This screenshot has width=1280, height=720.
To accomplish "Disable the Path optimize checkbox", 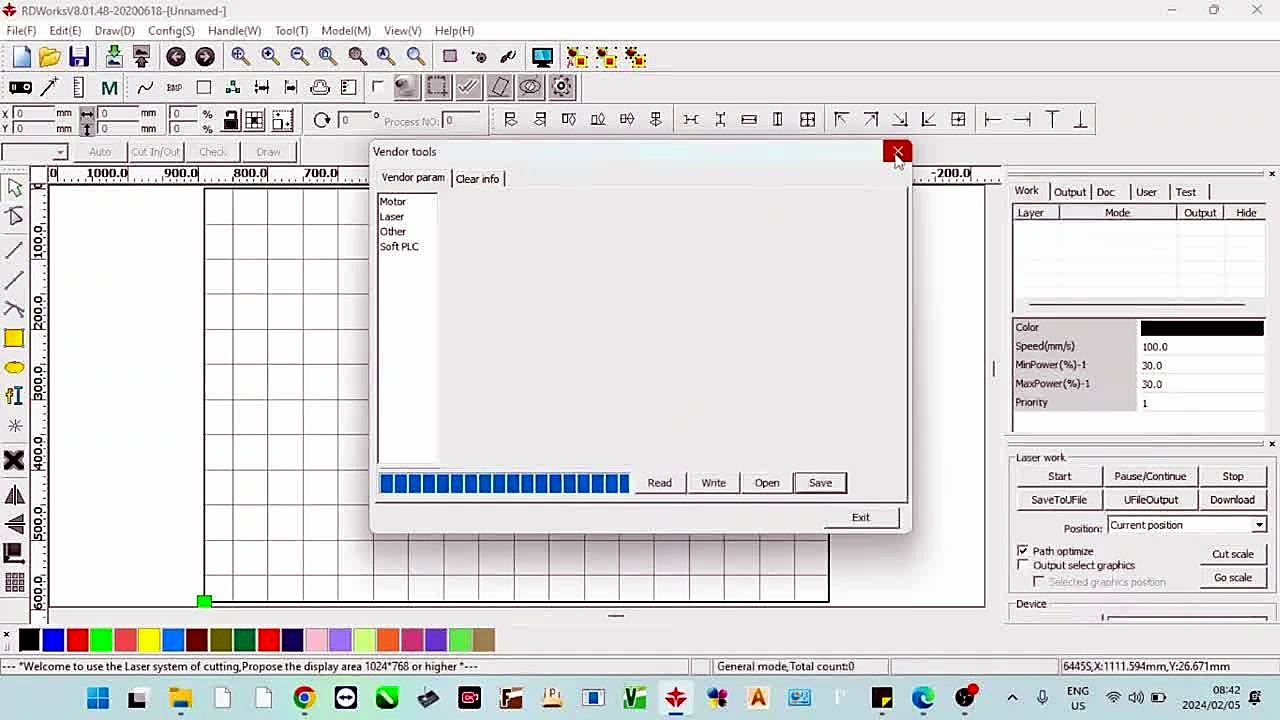I will [x=1023, y=551].
